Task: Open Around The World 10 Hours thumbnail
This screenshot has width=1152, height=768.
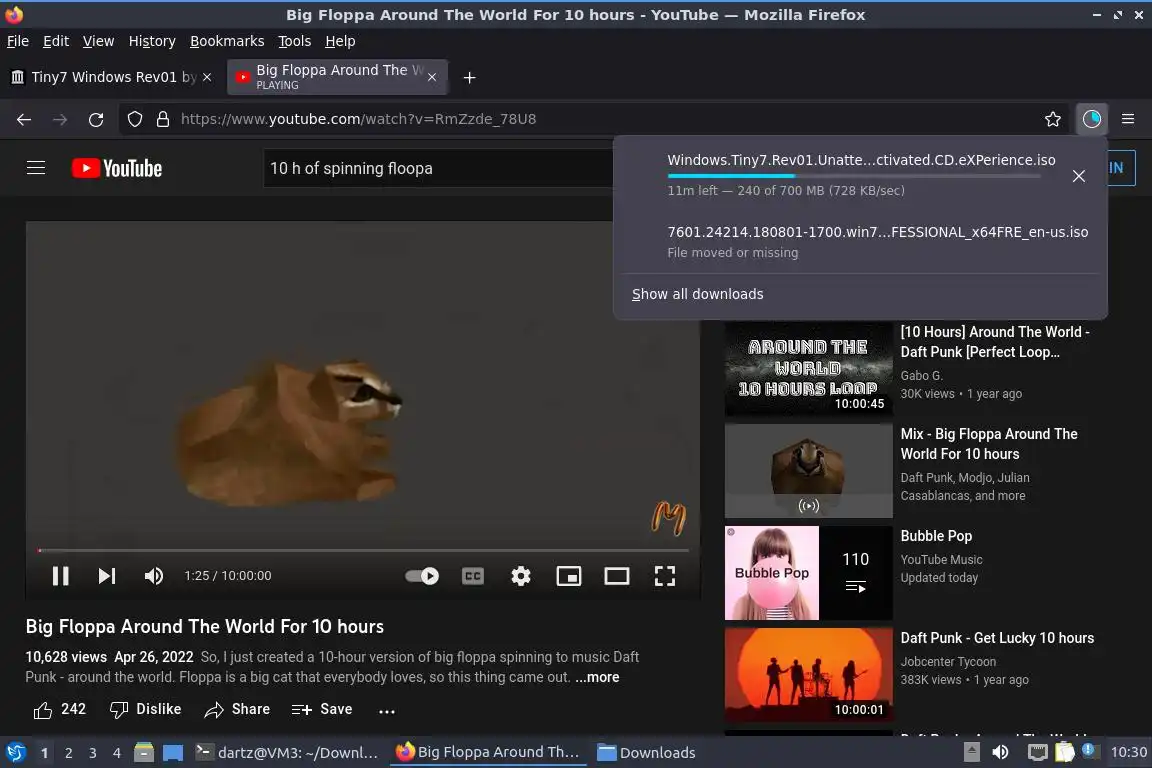Action: [x=808, y=369]
